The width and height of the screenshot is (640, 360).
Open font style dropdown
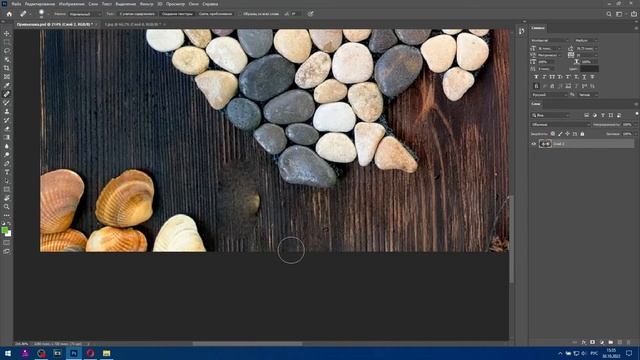[x=586, y=41]
